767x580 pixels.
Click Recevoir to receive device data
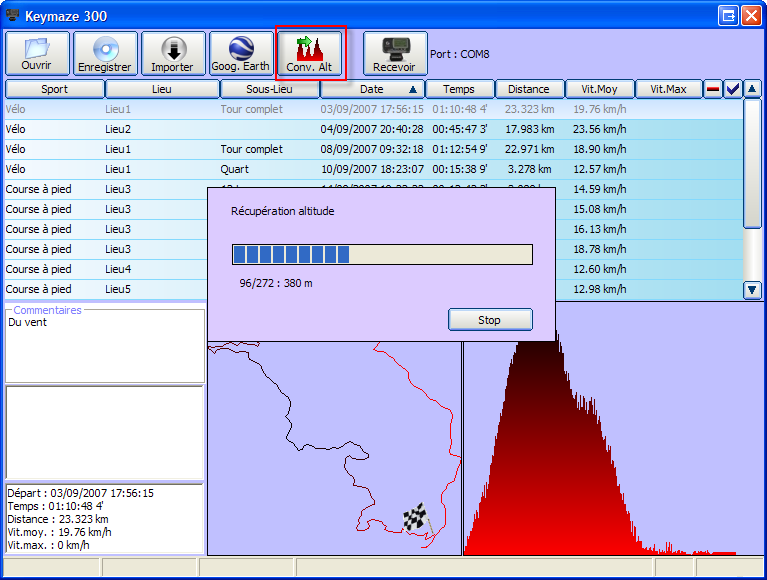[x=395, y=53]
